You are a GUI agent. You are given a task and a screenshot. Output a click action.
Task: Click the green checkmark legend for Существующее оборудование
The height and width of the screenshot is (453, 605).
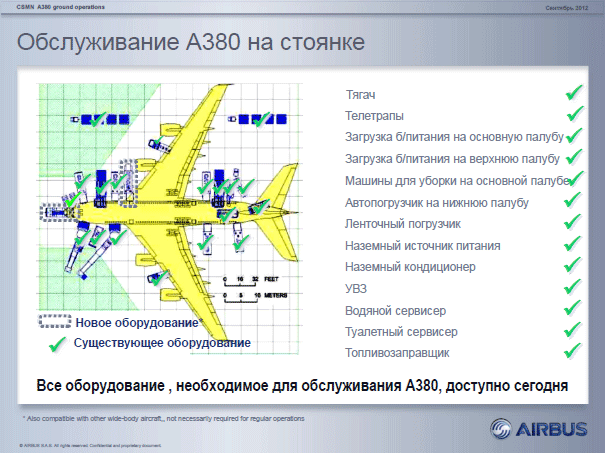pos(57,344)
